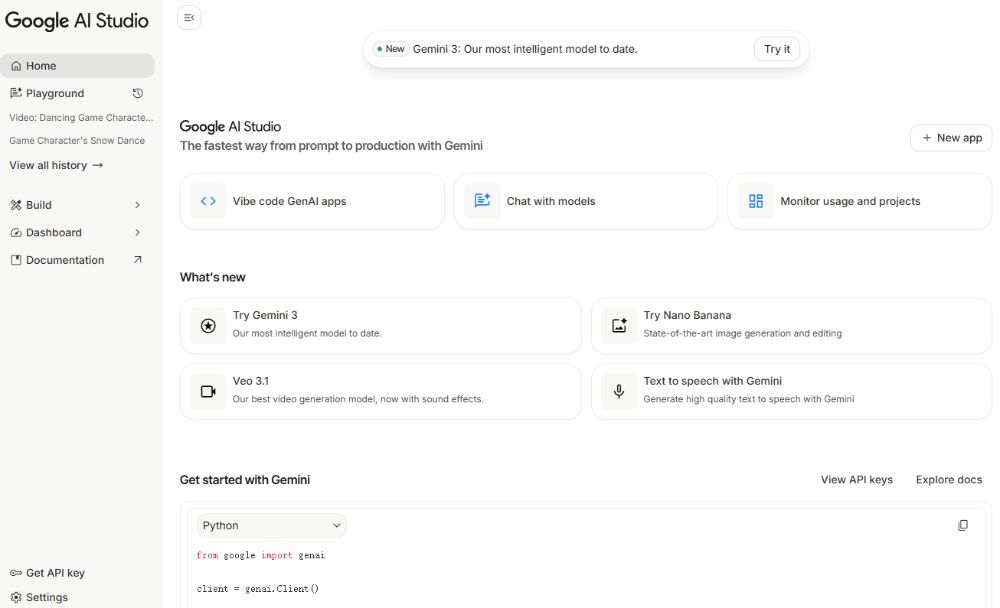Click the Monitor usage grid icon
Screen dimensions: 1000x608
click(755, 201)
